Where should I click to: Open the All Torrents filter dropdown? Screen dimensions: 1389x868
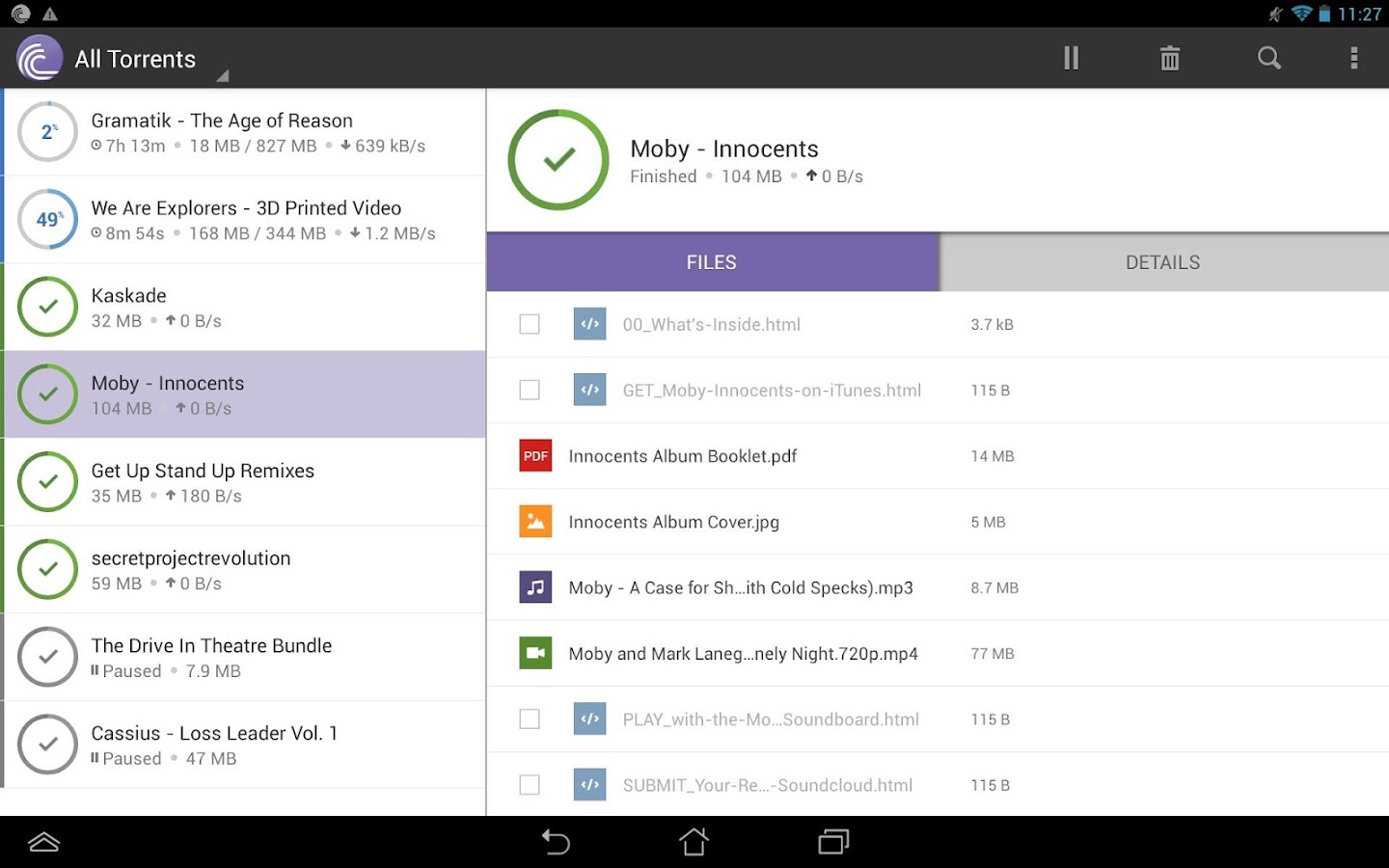click(150, 59)
